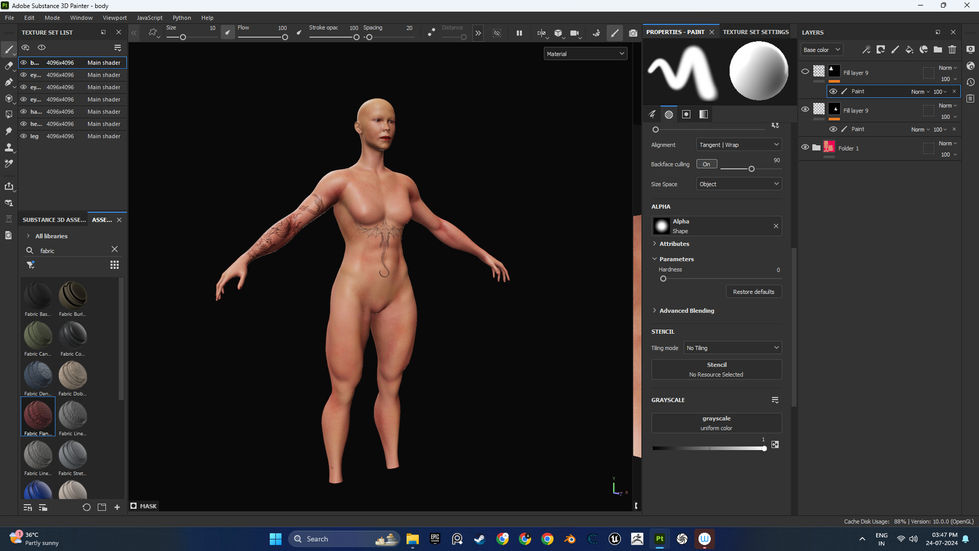Expand the Advanced Blending section
This screenshot has width=979, height=551.
click(686, 311)
